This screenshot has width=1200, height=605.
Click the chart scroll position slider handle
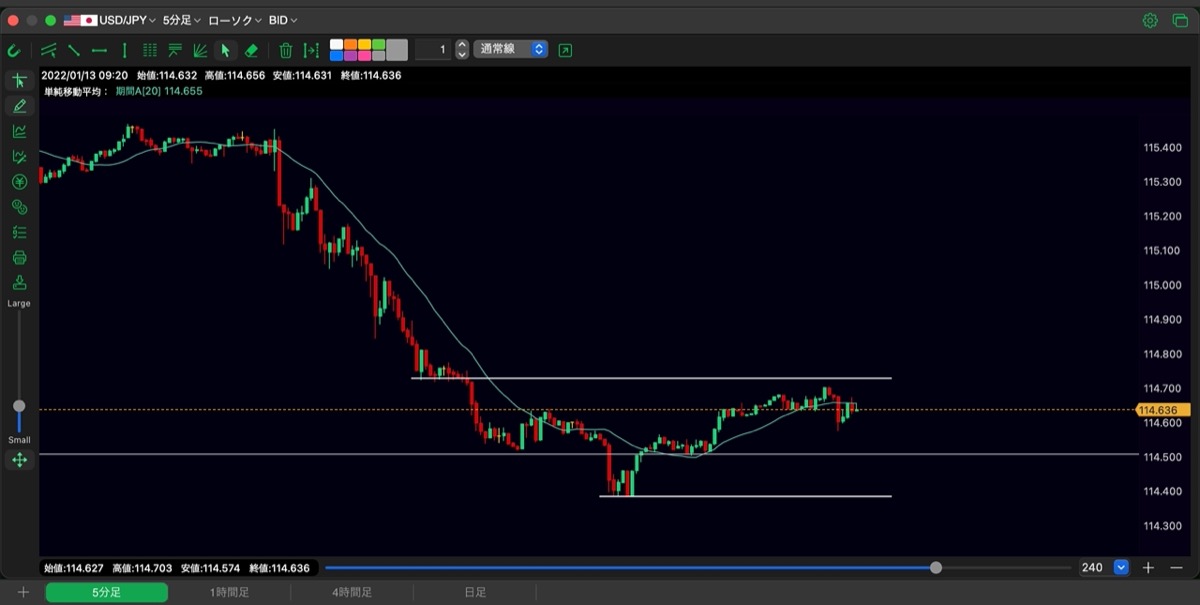pos(936,567)
